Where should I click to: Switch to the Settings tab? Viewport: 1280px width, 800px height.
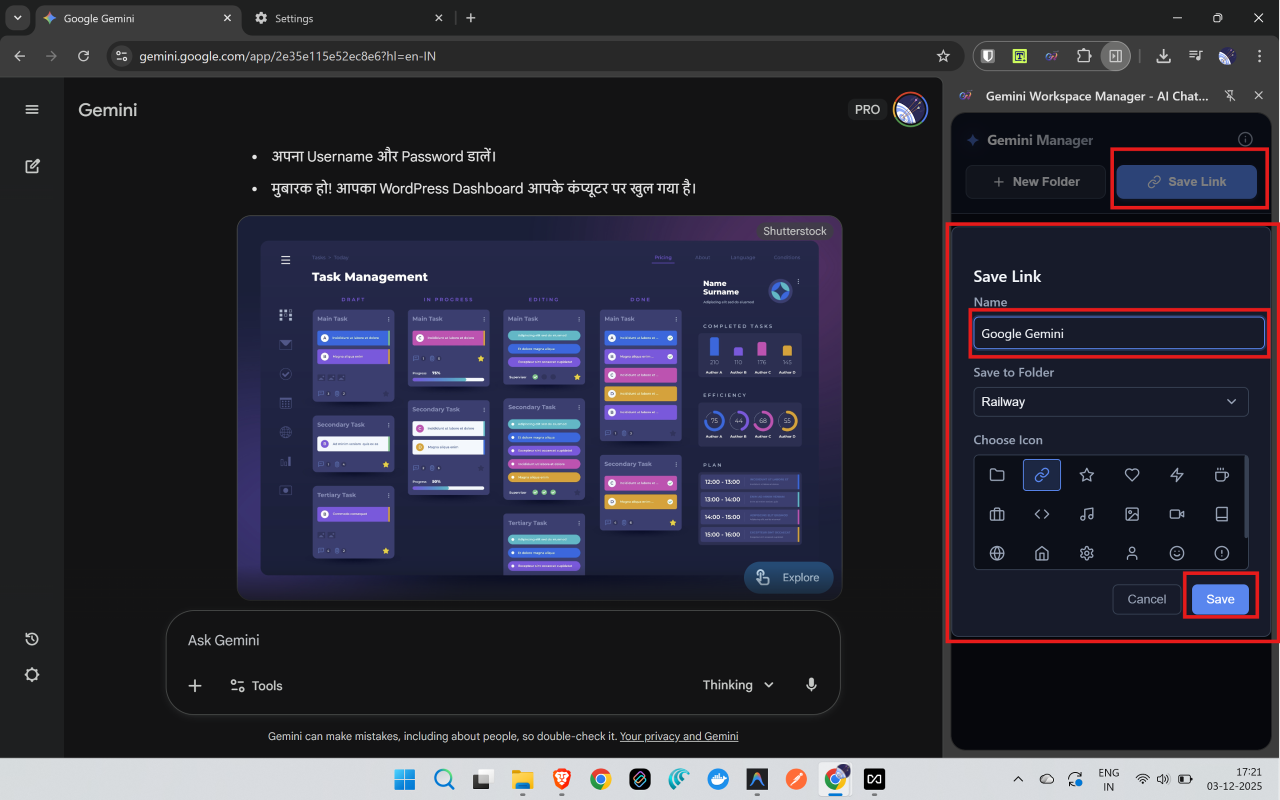coord(350,18)
